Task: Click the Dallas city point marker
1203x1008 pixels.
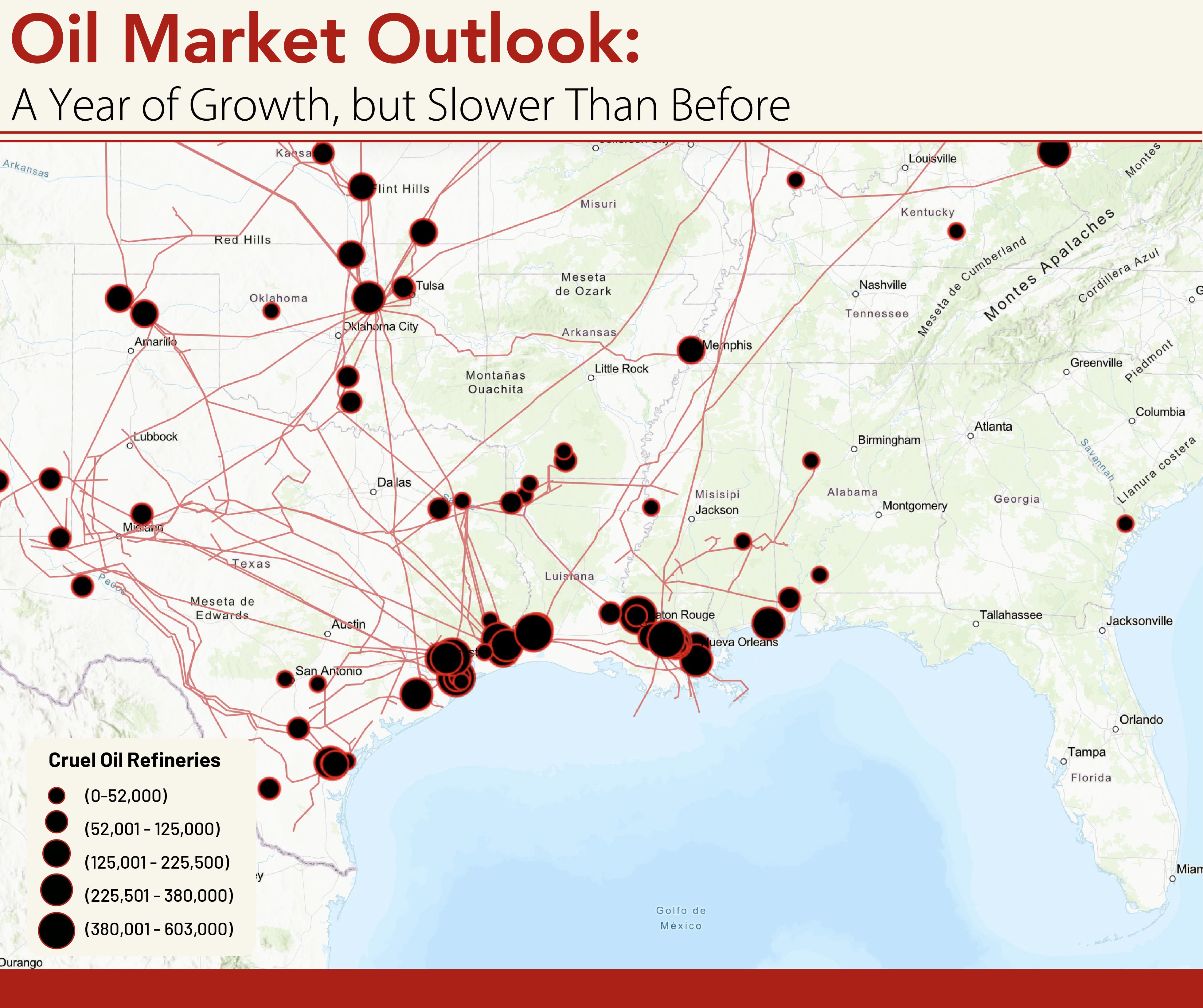Action: [x=373, y=492]
